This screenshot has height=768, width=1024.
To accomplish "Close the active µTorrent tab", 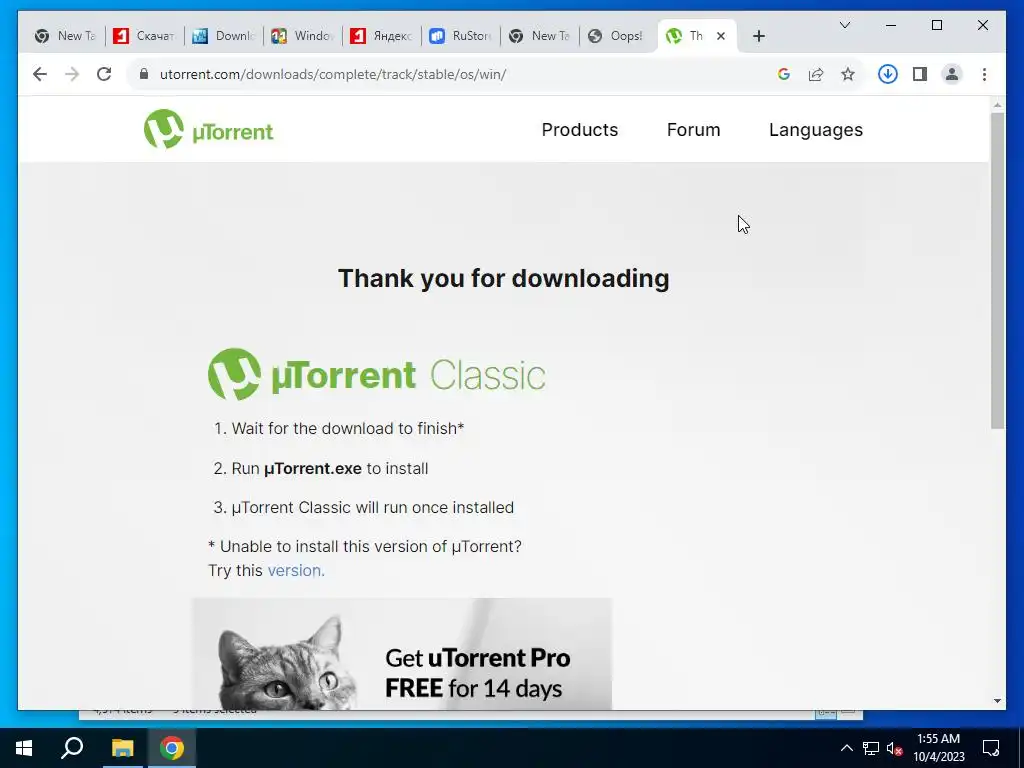I will tap(721, 37).
